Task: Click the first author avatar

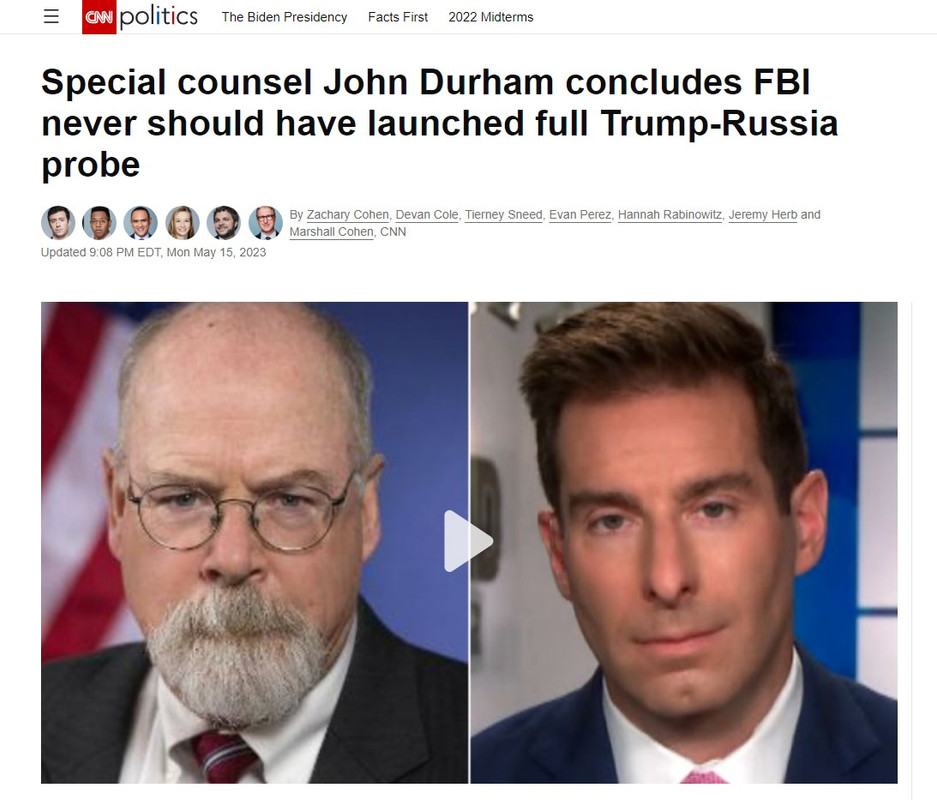Action: point(58,223)
